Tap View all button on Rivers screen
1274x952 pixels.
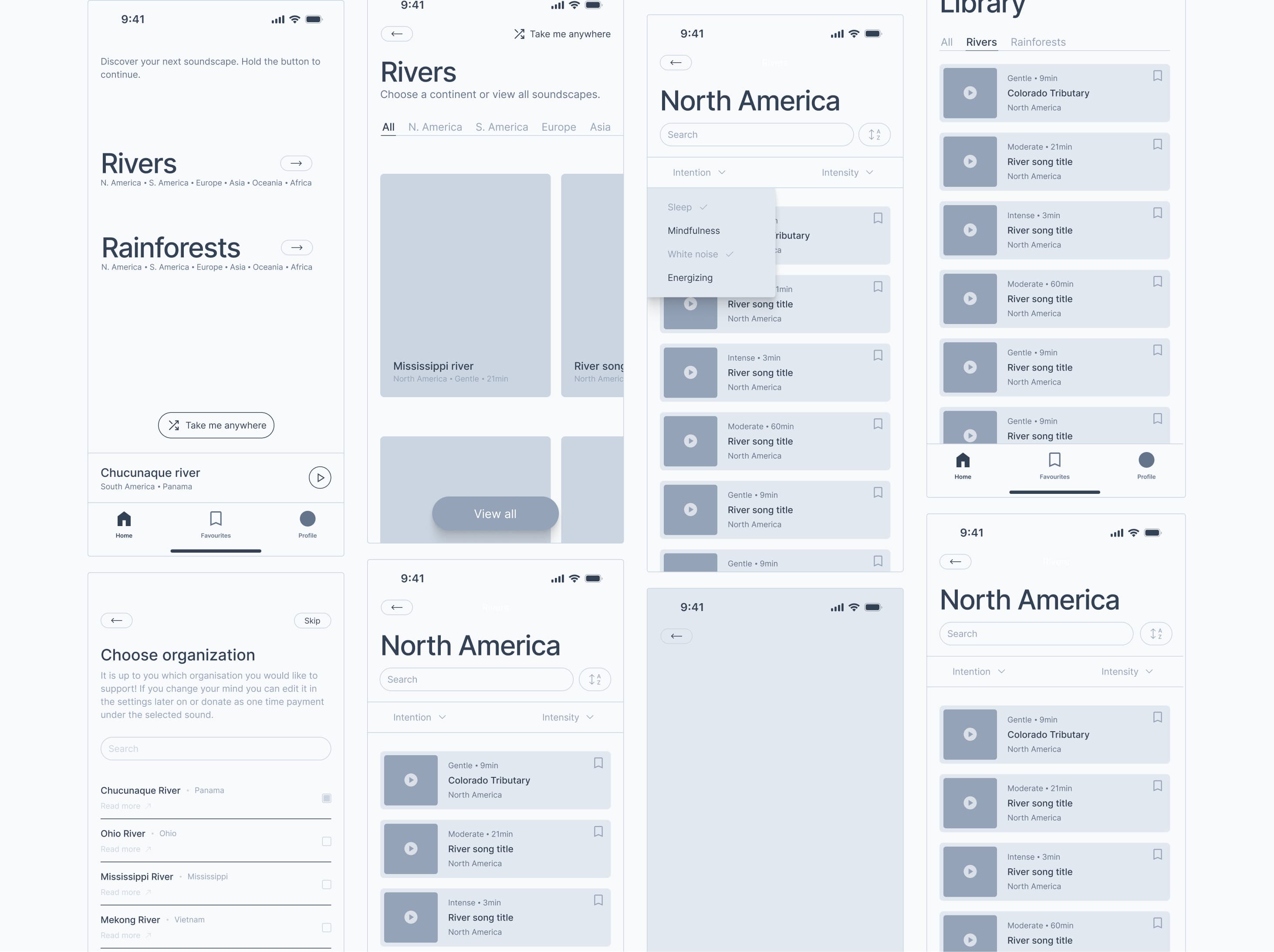(x=495, y=513)
